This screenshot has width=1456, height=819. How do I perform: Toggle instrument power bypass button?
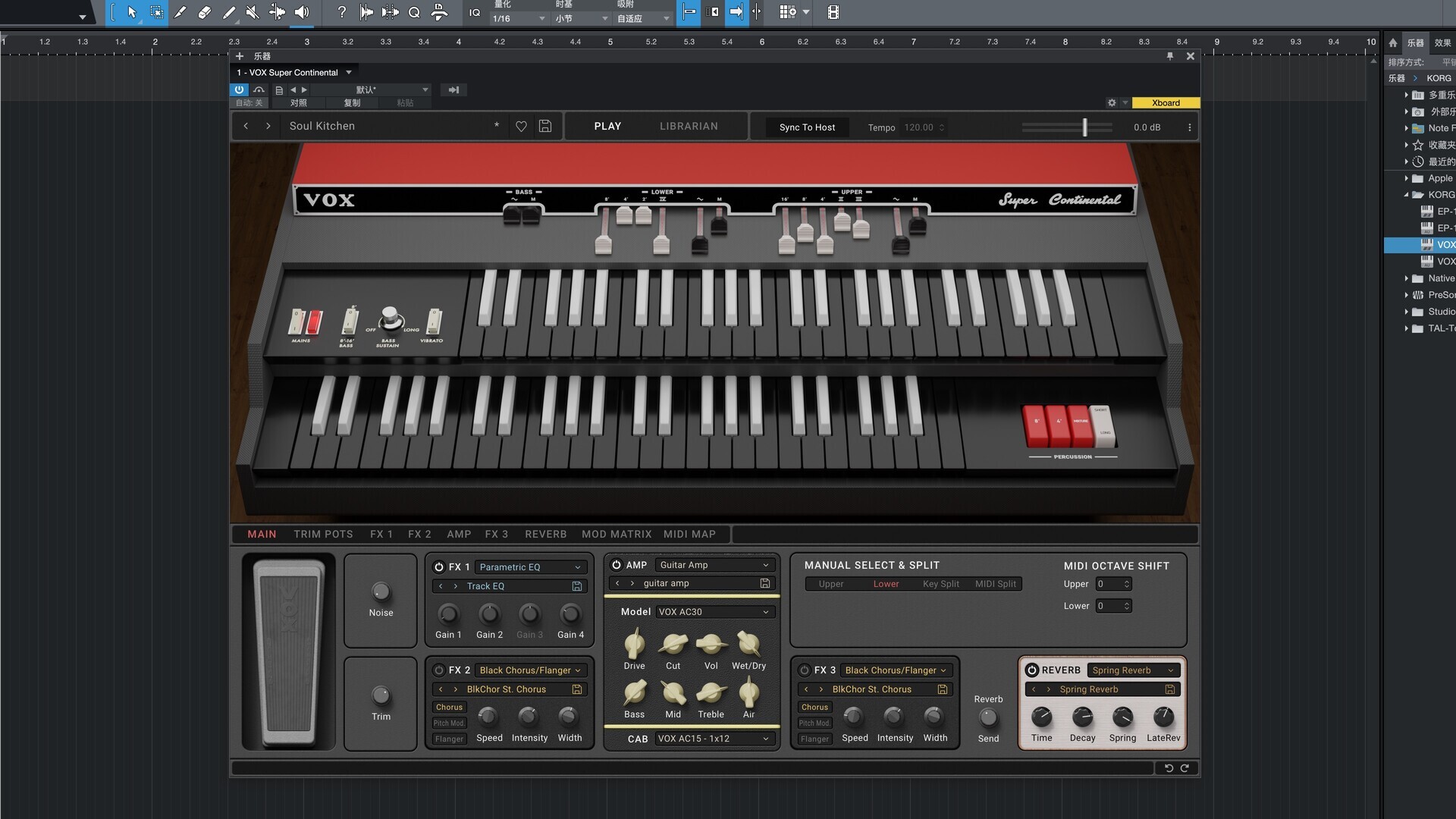pos(239,89)
